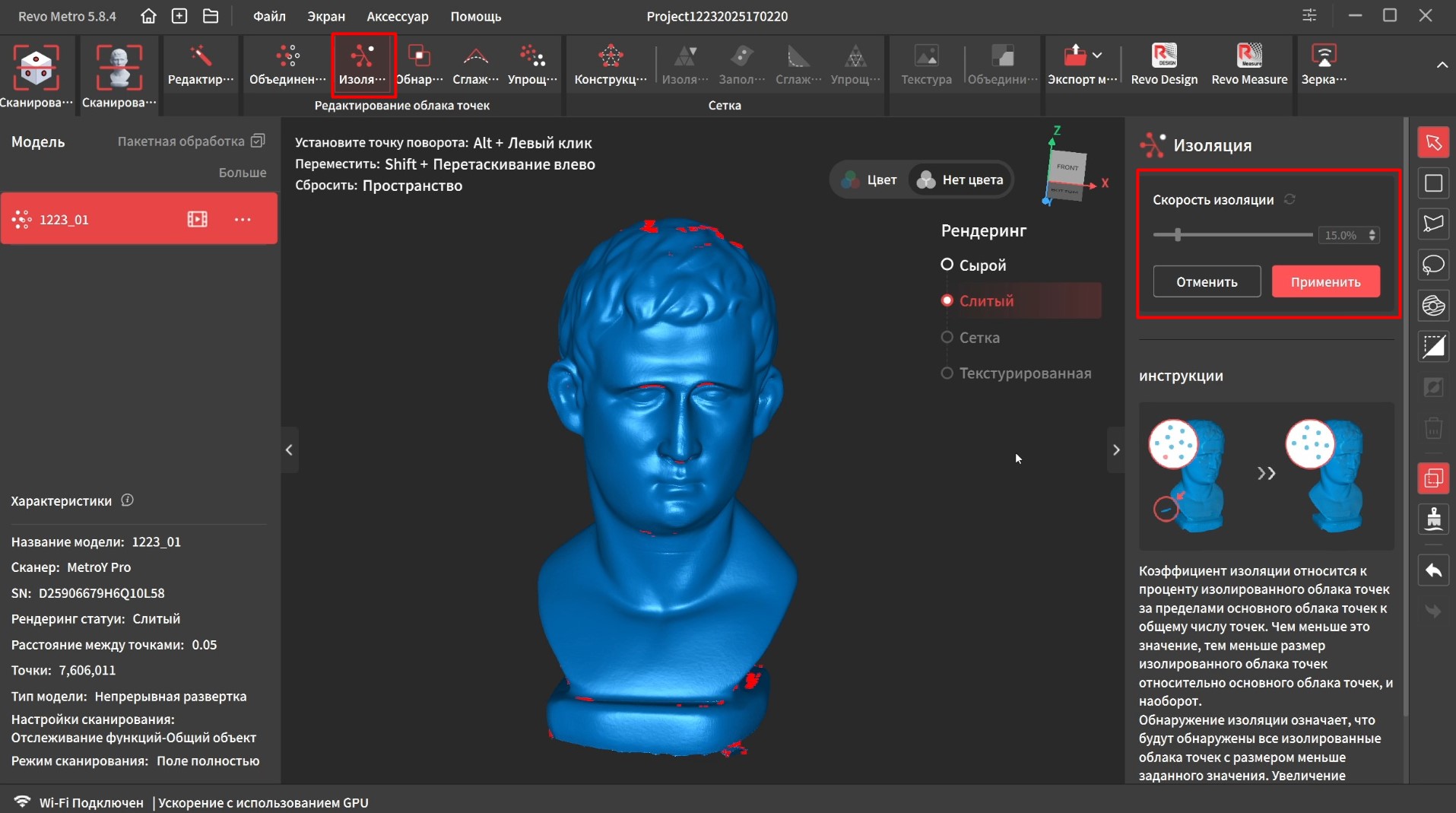Click the plane cut tool icon
Image resolution: width=1456 pixels, height=813 pixels.
tap(1433, 346)
